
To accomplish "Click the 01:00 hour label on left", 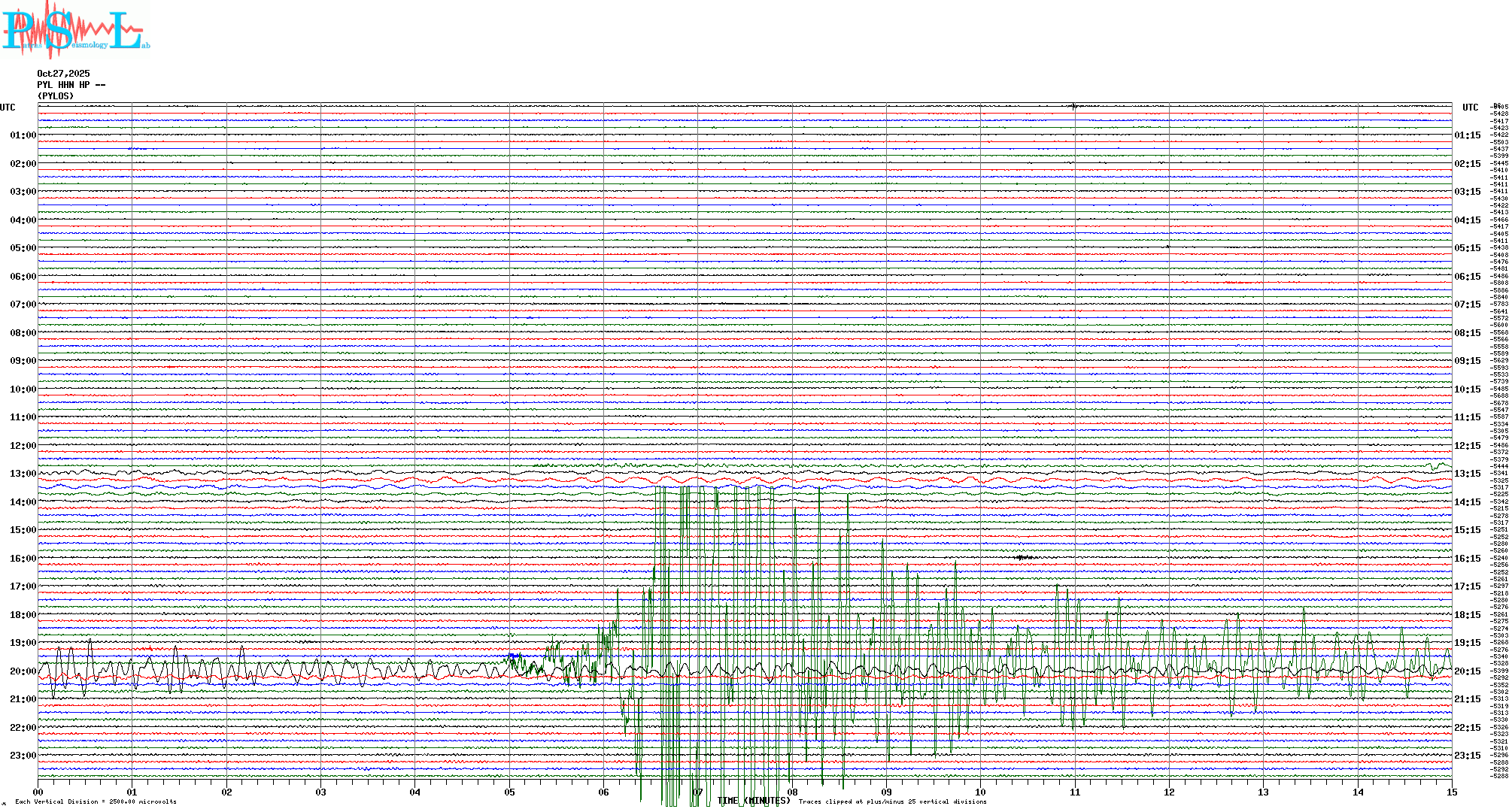I will pos(23,135).
